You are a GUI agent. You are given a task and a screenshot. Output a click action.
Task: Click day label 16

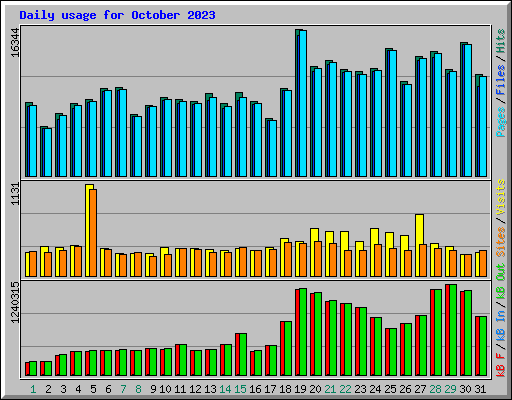255,389
